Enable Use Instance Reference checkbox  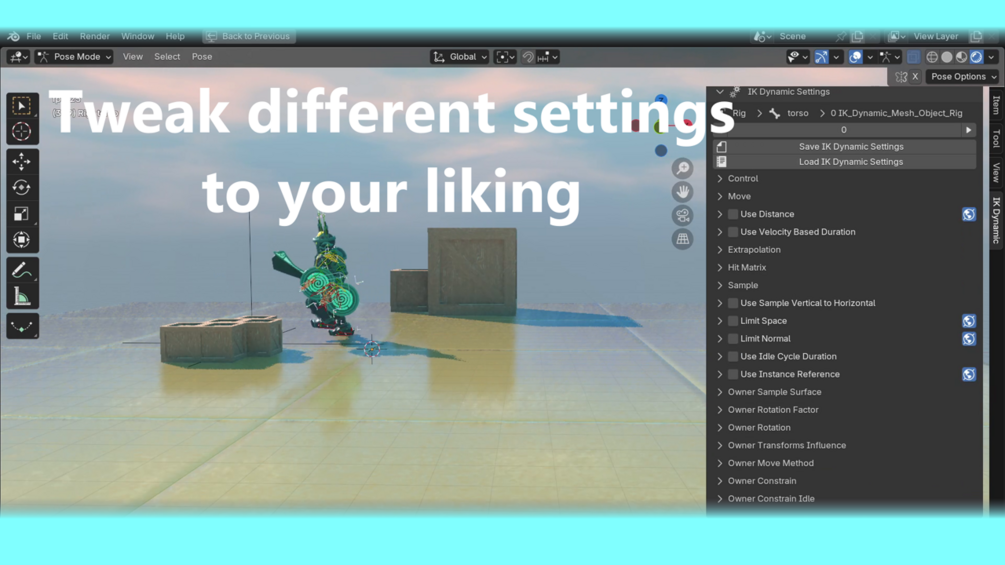(x=733, y=375)
